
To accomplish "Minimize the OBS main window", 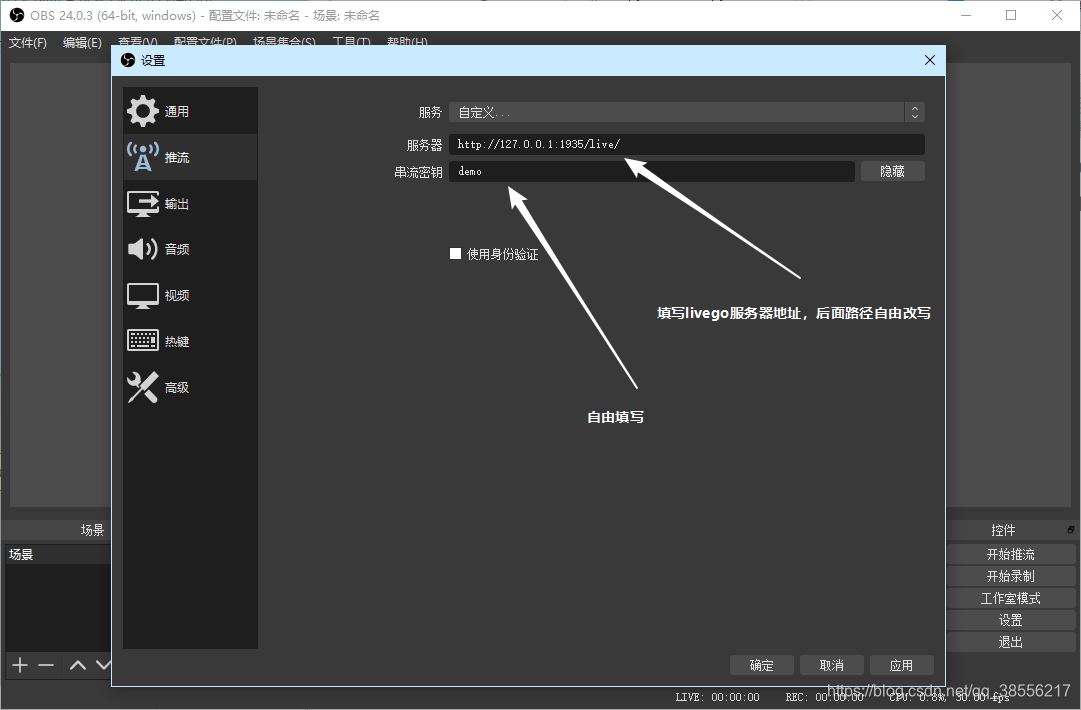I will pyautogui.click(x=966, y=15).
